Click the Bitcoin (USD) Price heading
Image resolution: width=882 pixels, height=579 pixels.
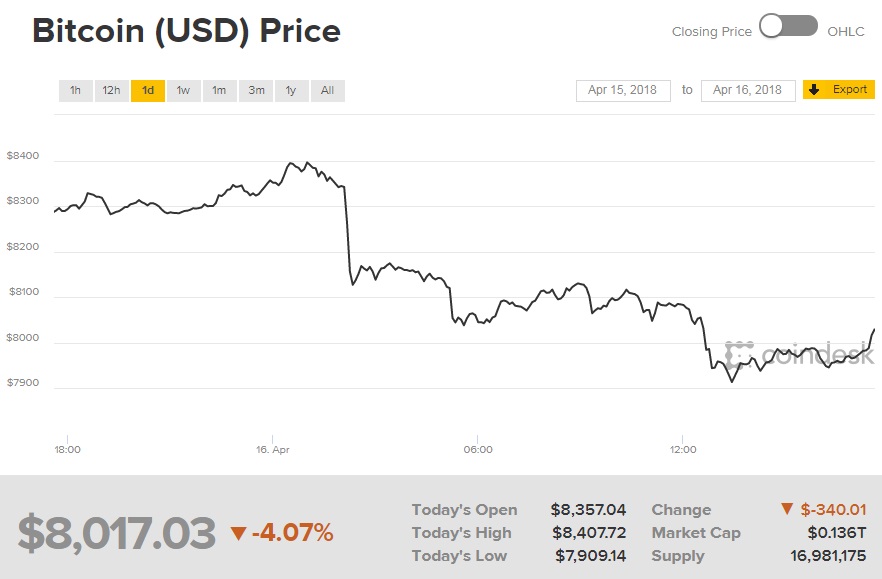click(186, 30)
